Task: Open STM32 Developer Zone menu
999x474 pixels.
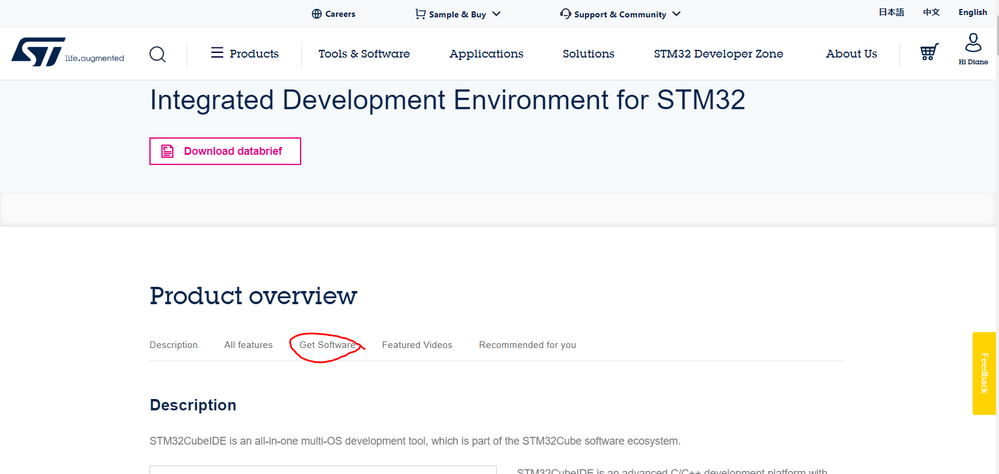Action: click(718, 54)
